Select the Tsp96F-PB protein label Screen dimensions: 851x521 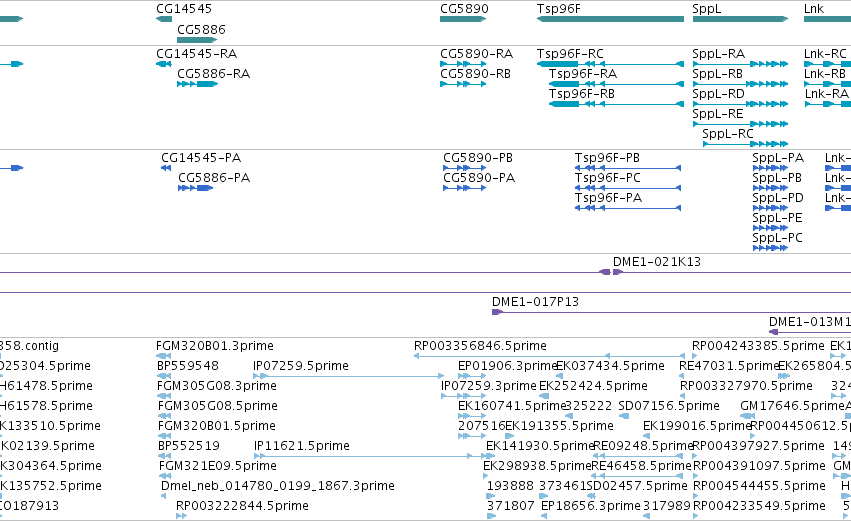click(x=607, y=158)
